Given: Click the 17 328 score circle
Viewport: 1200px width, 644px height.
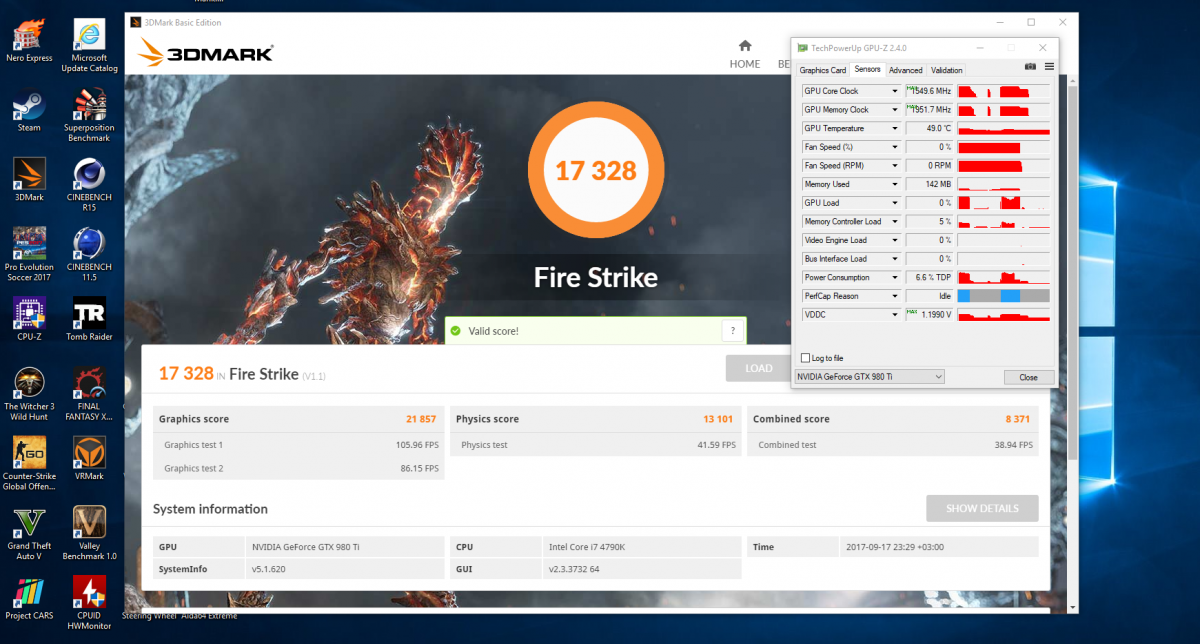Looking at the screenshot, I should click(596, 170).
